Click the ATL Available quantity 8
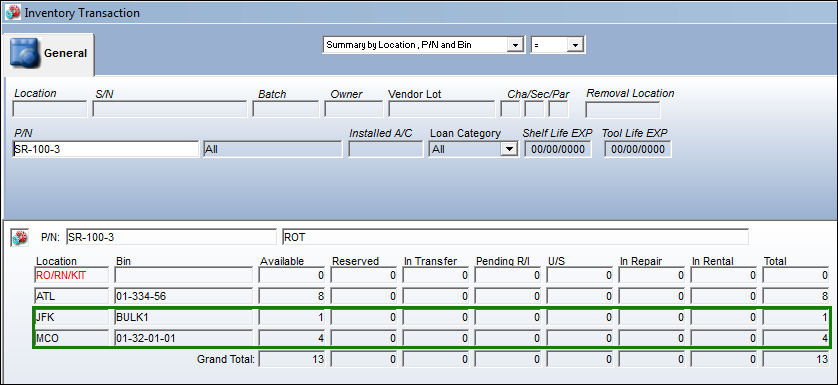Viewport: 838px width, 385px height. click(292, 296)
